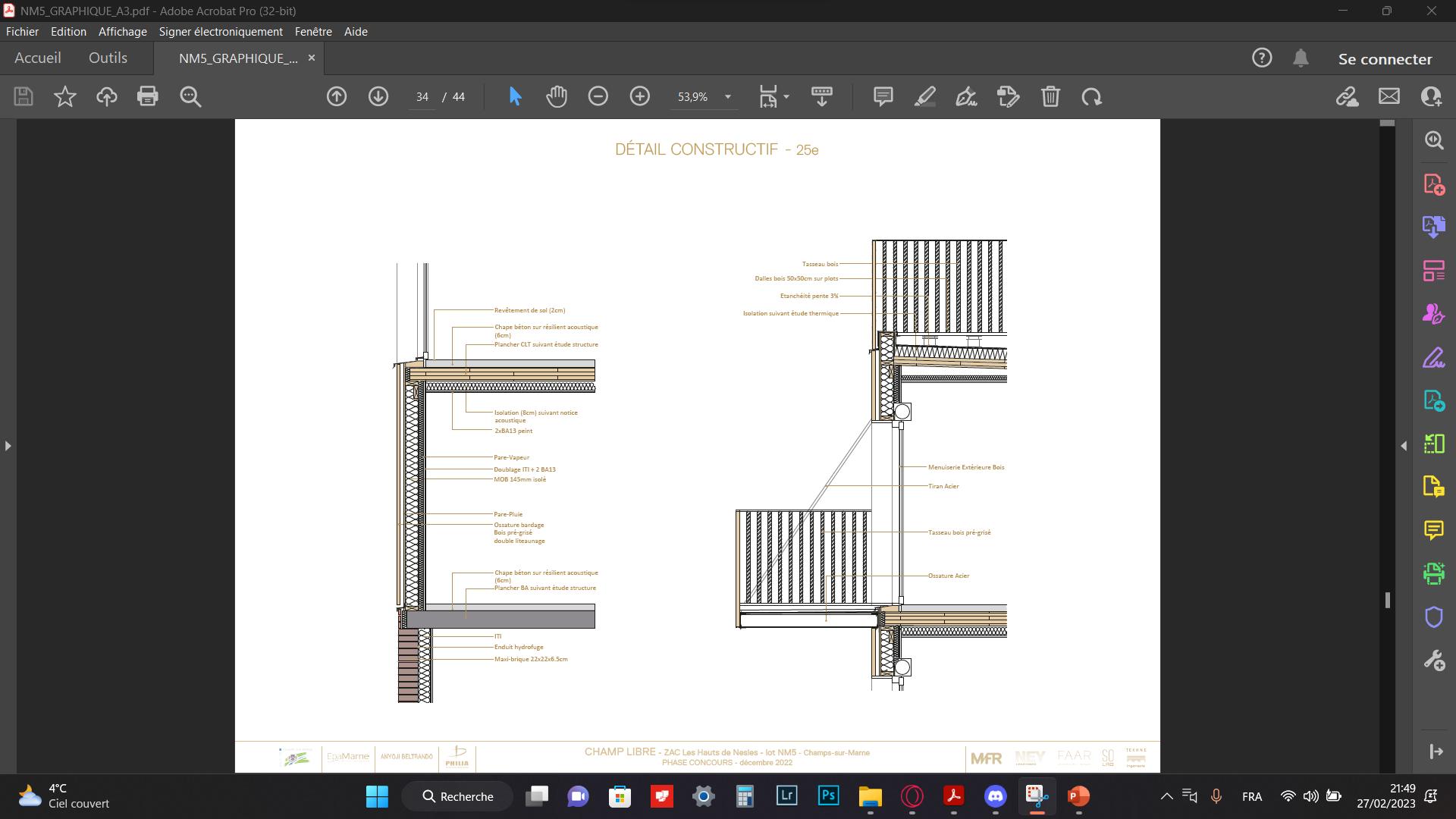1456x819 pixels.
Task: Add document to starred favorites
Action: point(65,96)
